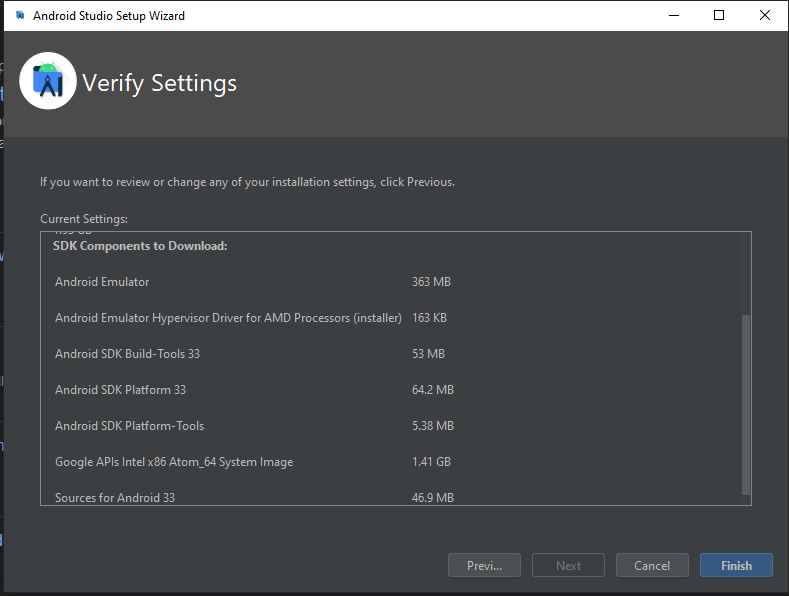This screenshot has height=596, width=789.
Task: Click the 53 MB size value
Action: pos(428,354)
